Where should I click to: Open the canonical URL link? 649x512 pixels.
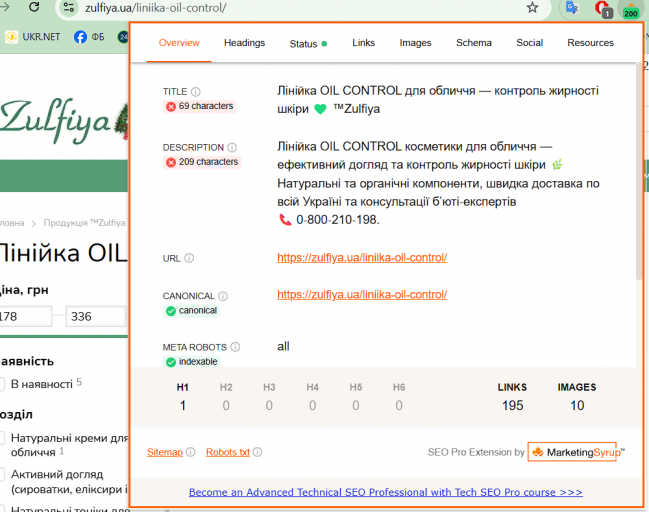coord(362,294)
